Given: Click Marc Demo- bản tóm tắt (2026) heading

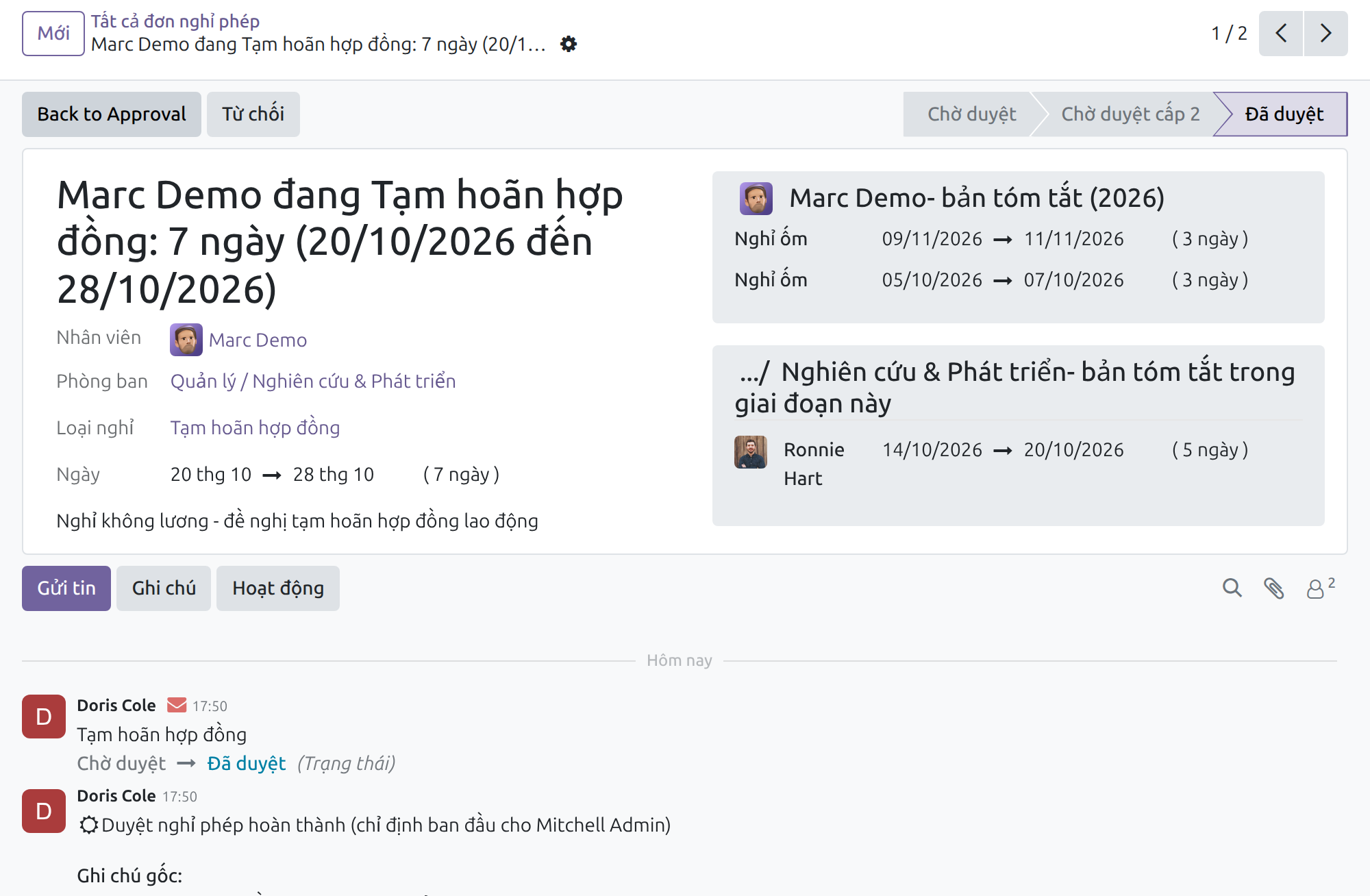Looking at the screenshot, I should (x=977, y=199).
